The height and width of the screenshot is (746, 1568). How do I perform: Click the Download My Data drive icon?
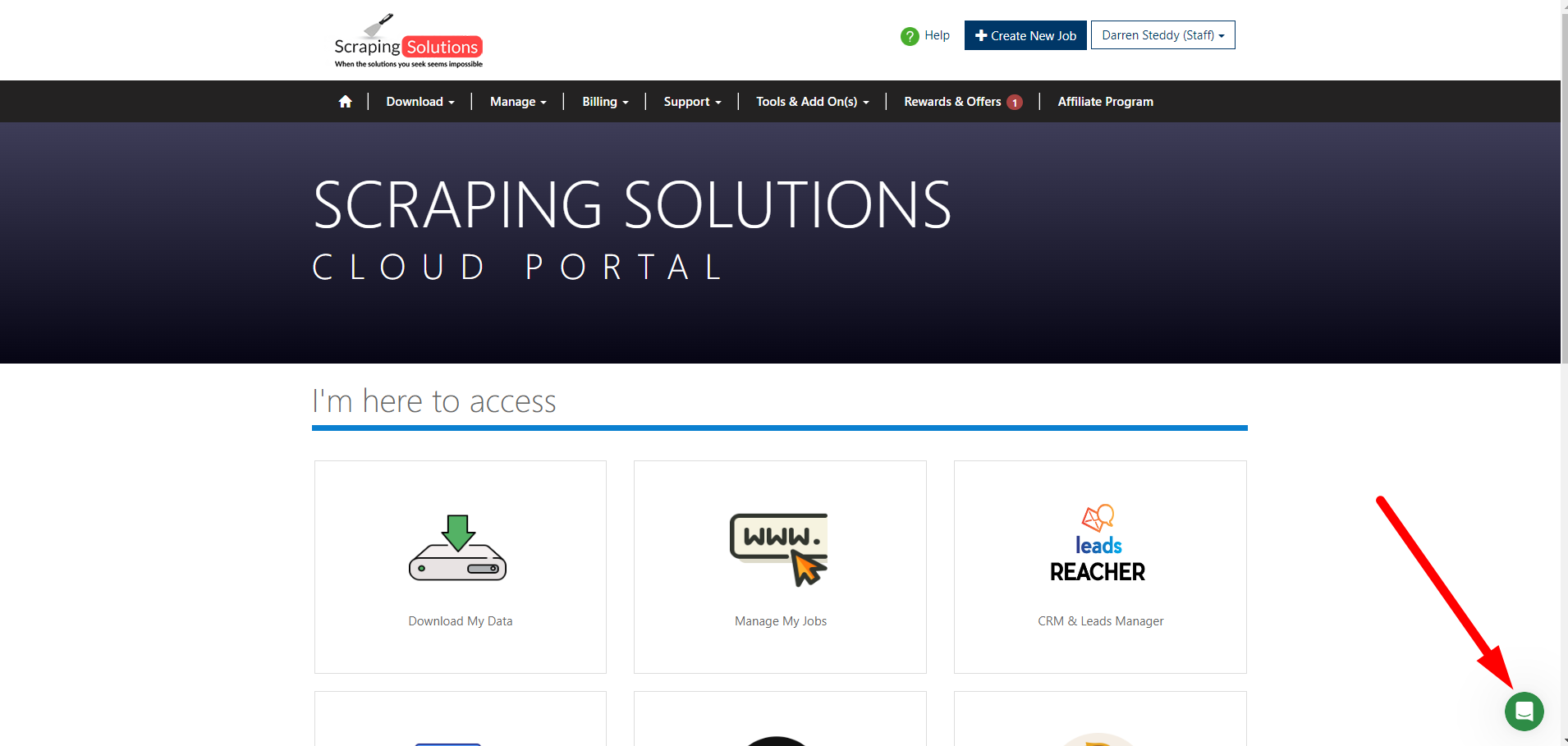tap(458, 548)
